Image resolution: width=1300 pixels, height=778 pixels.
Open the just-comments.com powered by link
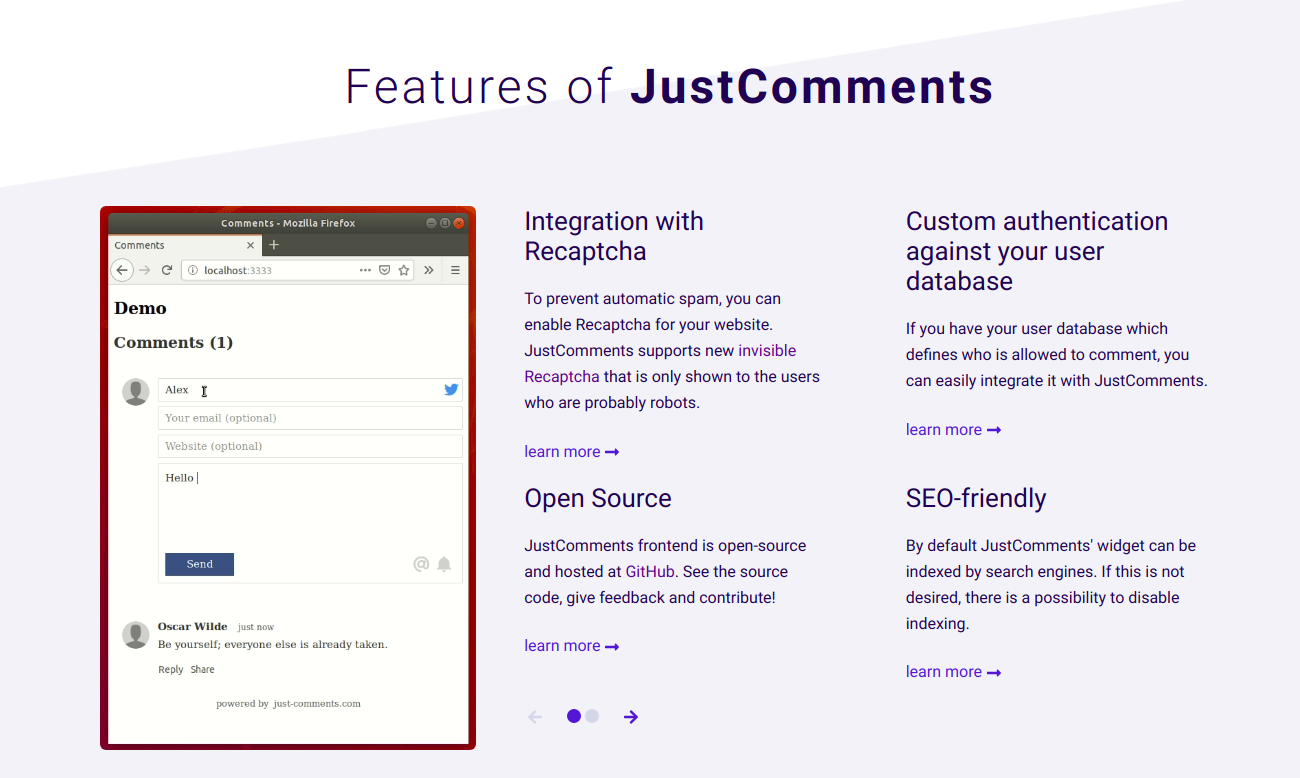tap(316, 704)
